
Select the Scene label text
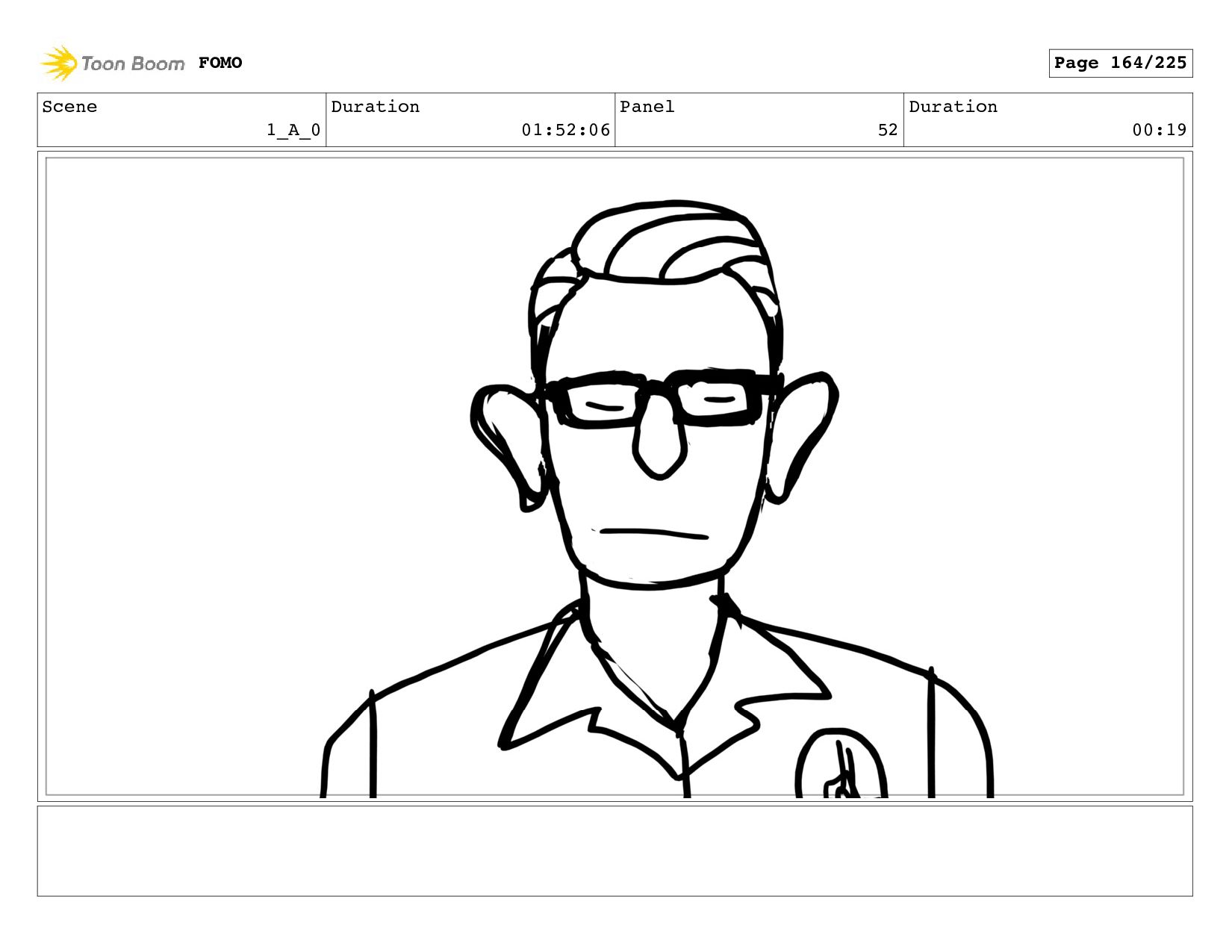[x=69, y=107]
